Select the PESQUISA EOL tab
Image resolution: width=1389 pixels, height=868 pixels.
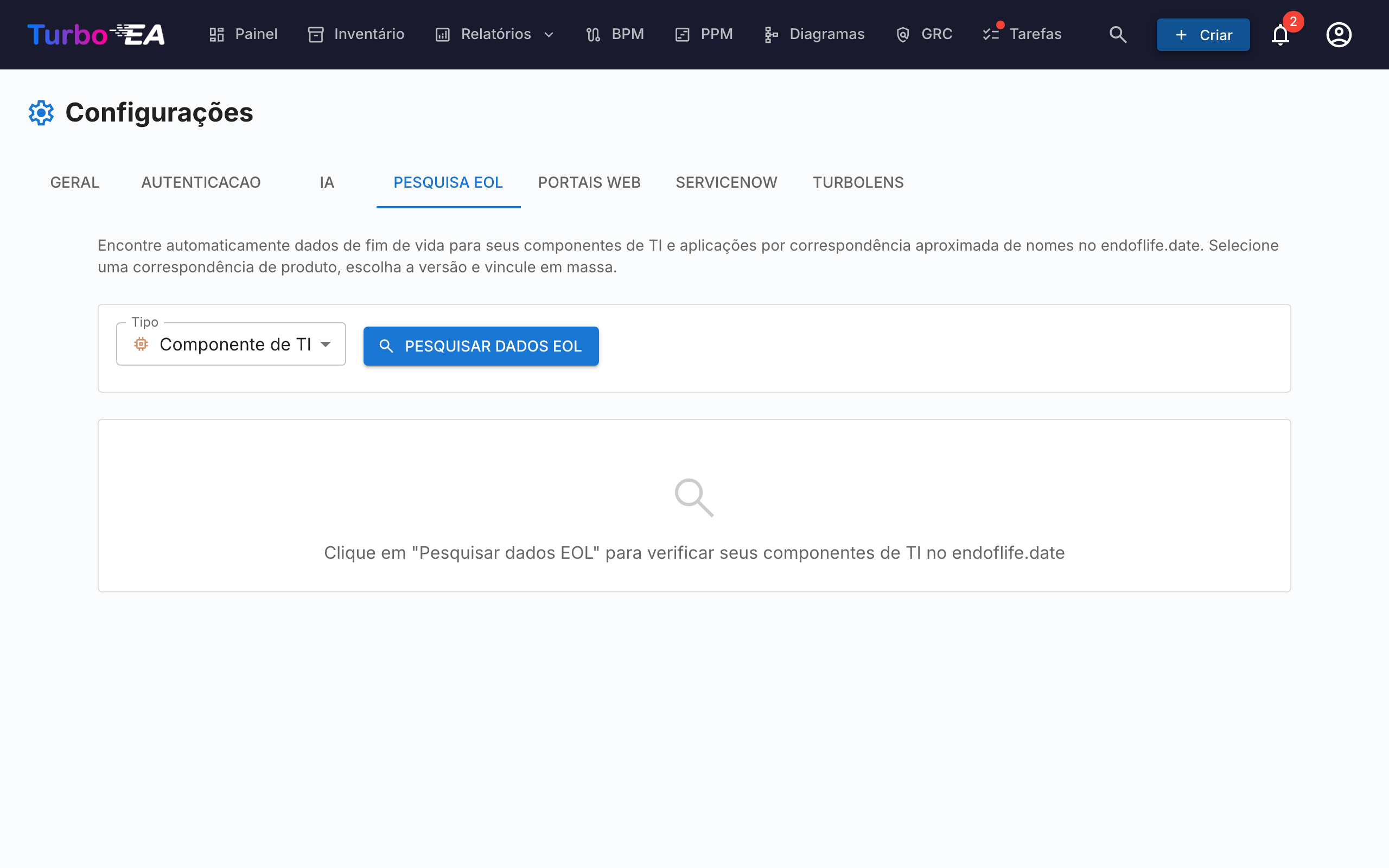[448, 183]
